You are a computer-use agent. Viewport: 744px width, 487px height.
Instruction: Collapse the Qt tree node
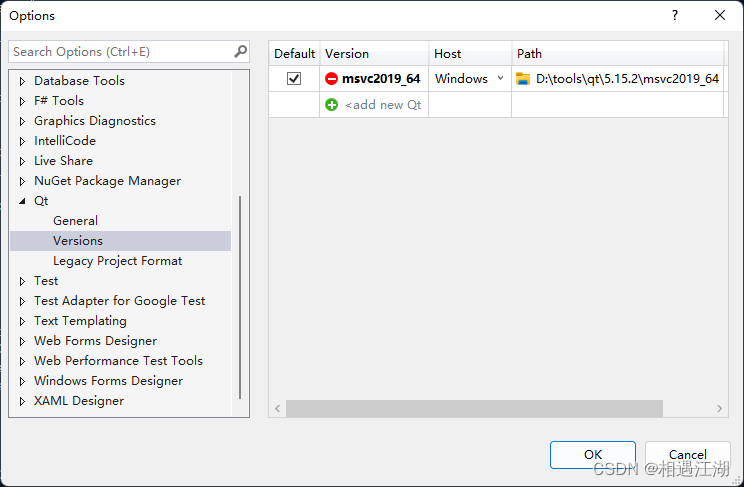point(23,201)
